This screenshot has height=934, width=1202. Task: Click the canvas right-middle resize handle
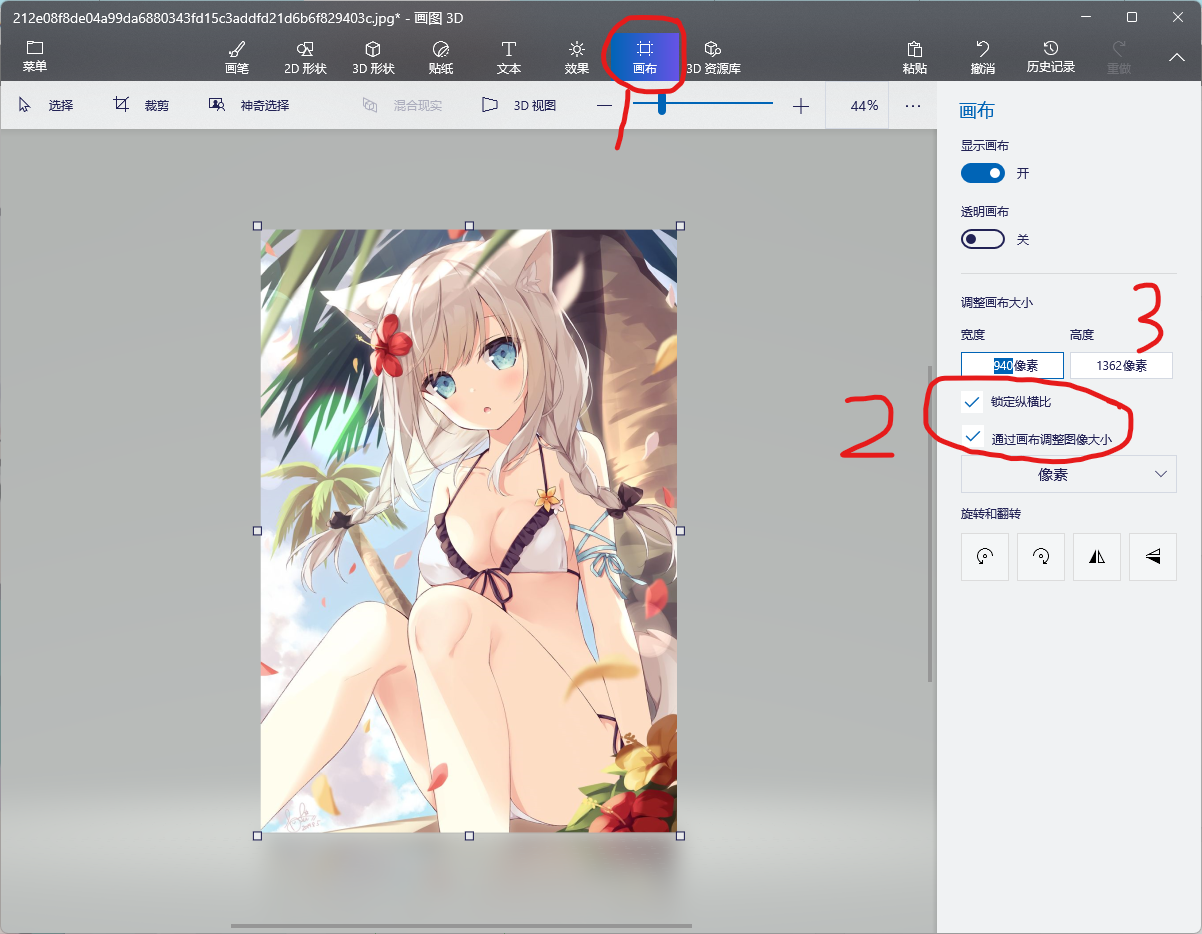click(681, 530)
